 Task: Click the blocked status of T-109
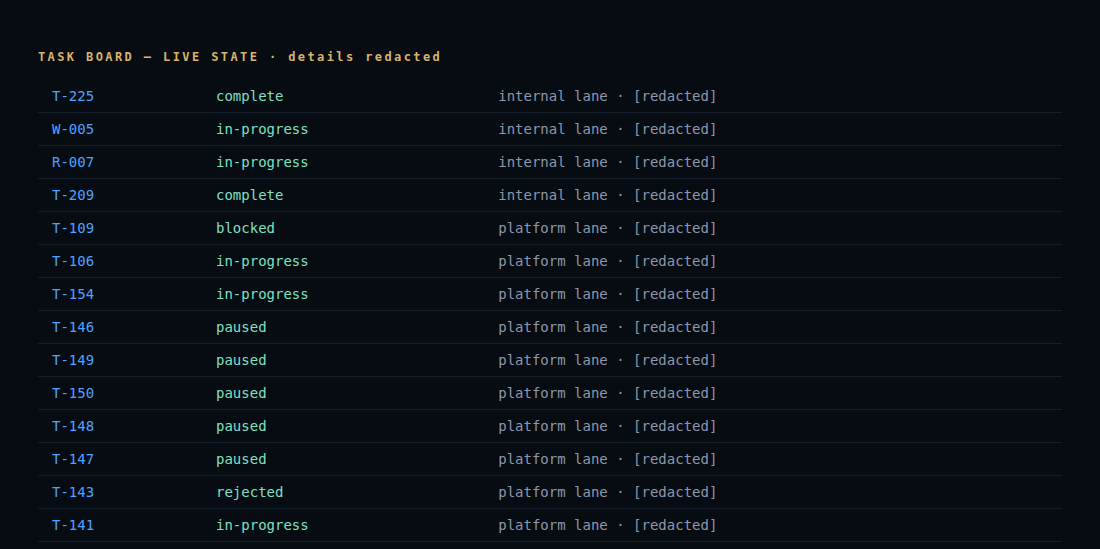point(246,228)
